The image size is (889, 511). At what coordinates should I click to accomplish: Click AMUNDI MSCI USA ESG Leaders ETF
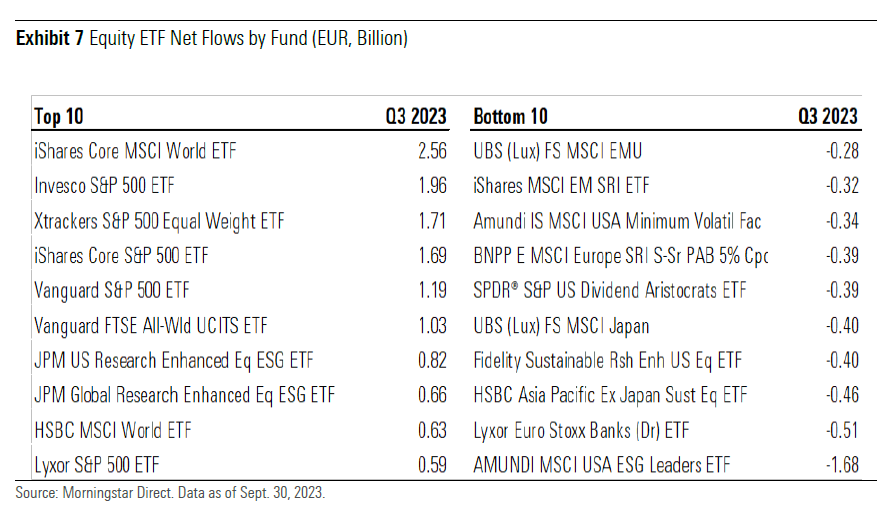click(602, 465)
